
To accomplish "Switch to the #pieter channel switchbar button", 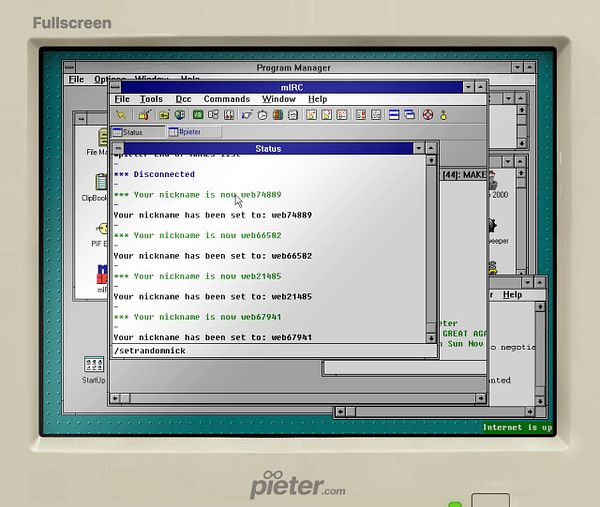I will 194,132.
